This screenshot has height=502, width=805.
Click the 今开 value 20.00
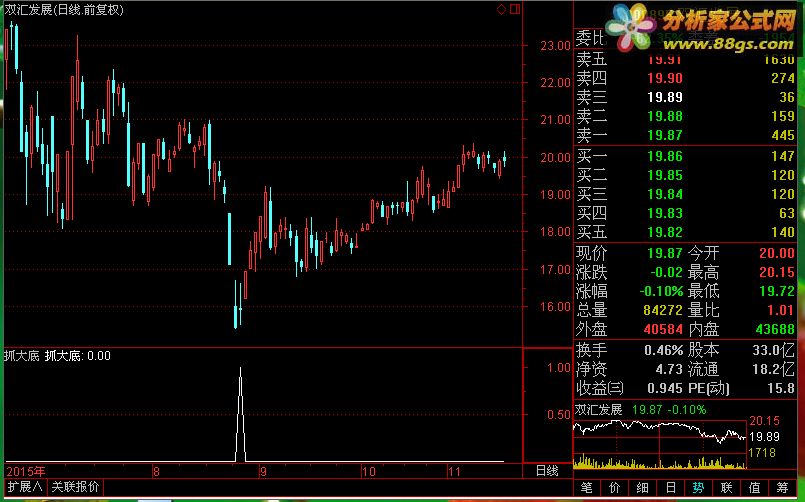[x=777, y=253]
